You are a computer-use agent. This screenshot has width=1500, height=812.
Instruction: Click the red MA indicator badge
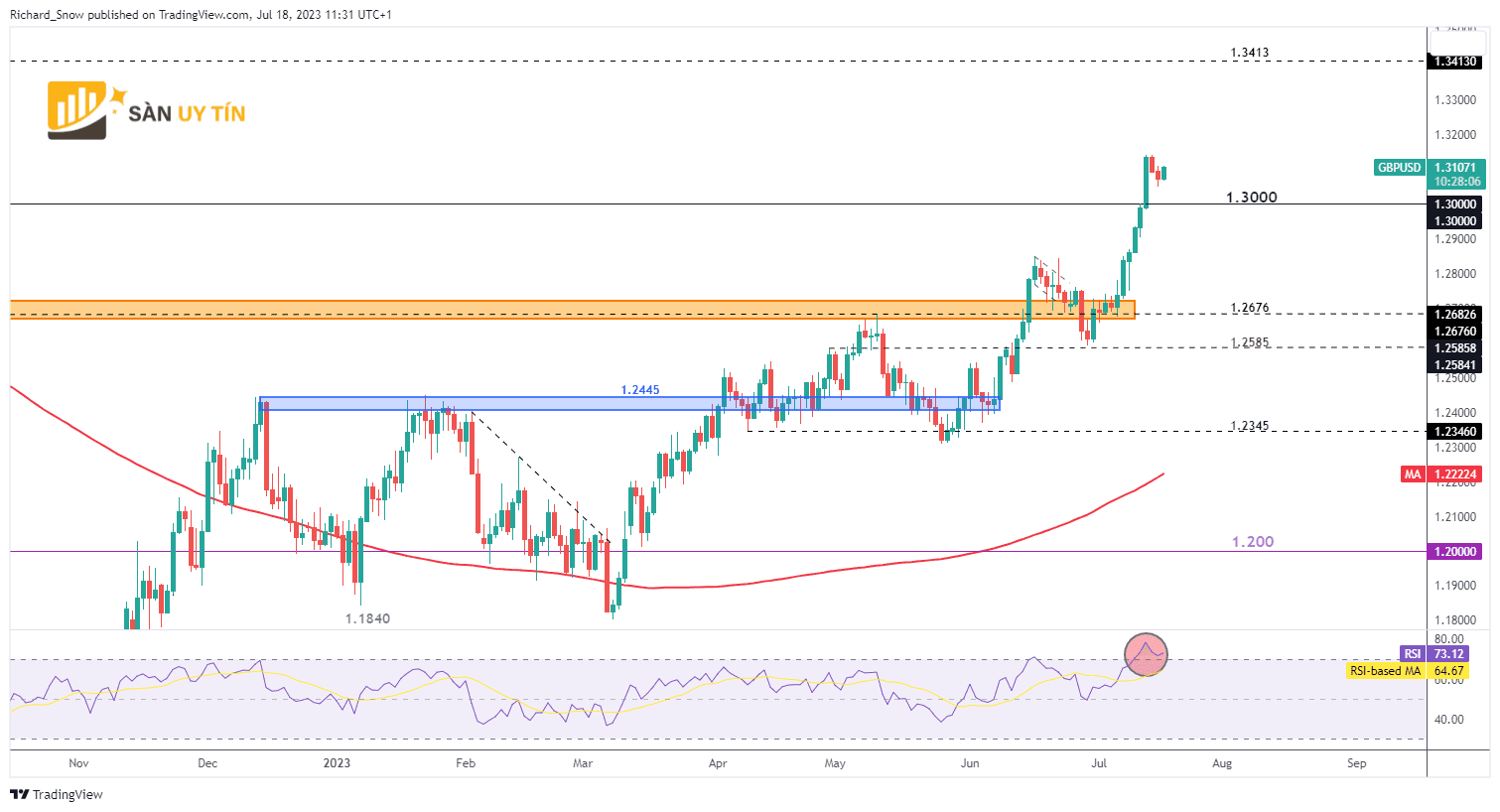pyautogui.click(x=1413, y=474)
